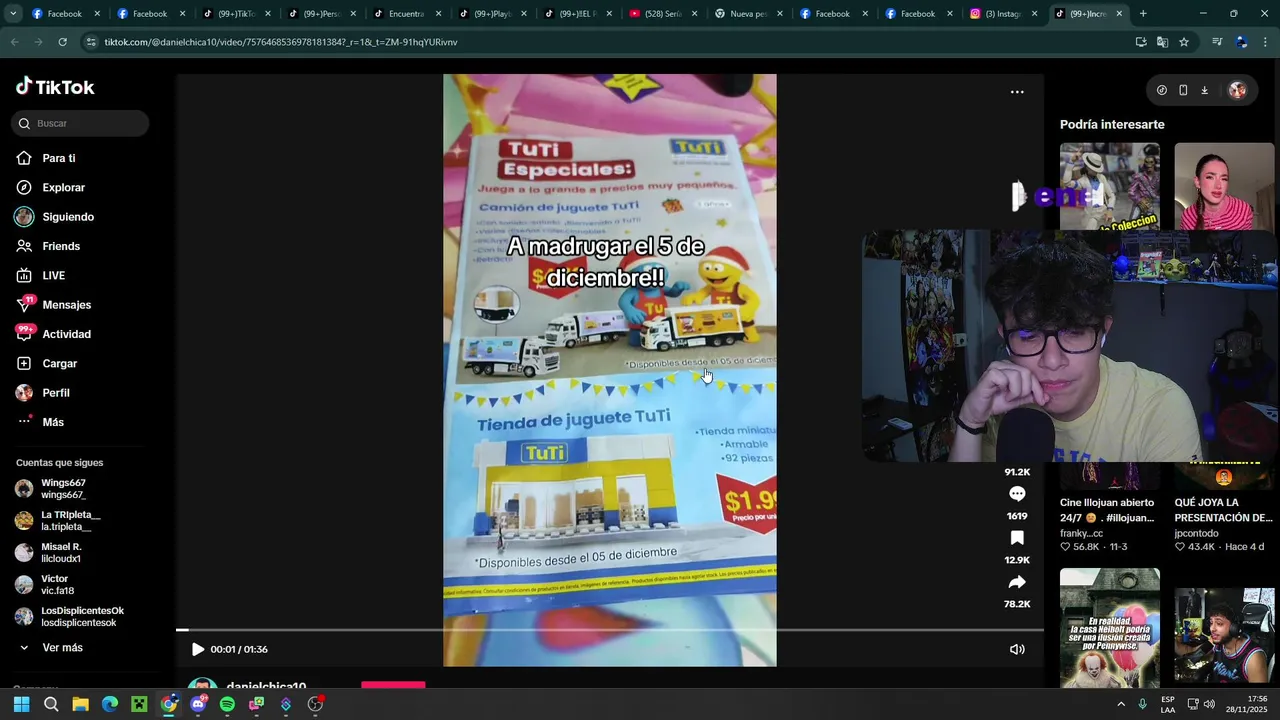Click the install app icon in address bar
This screenshot has width=1280, height=720.
coord(1141,42)
